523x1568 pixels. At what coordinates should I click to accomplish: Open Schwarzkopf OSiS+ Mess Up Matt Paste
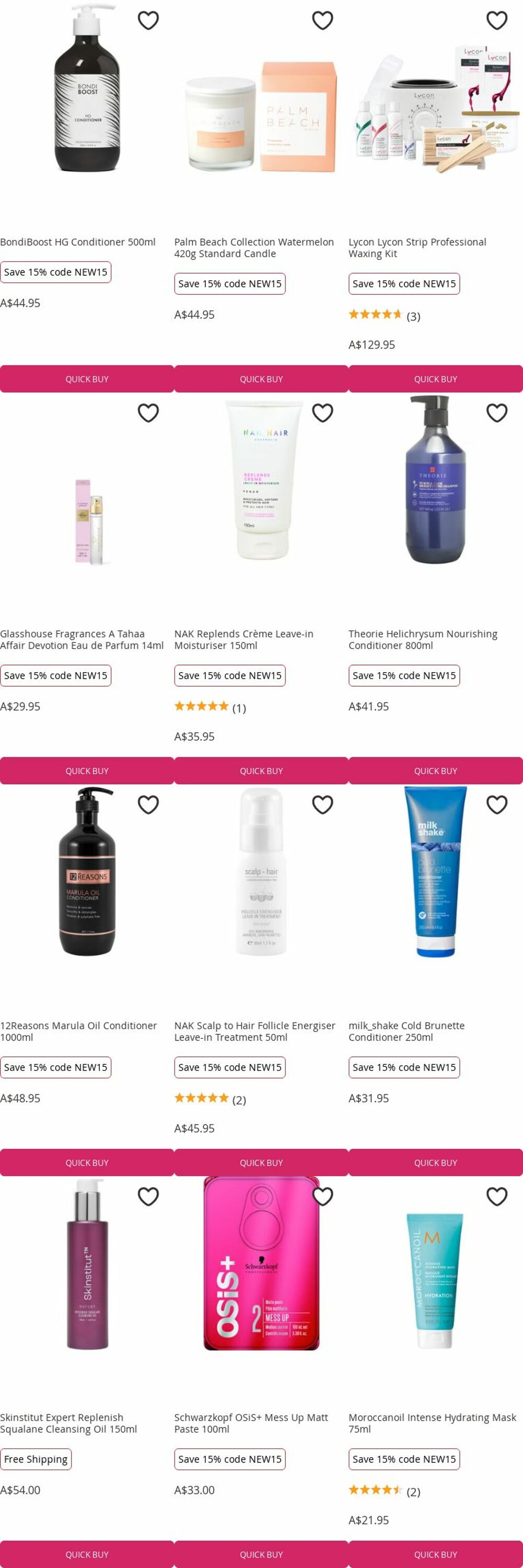pos(251,1423)
